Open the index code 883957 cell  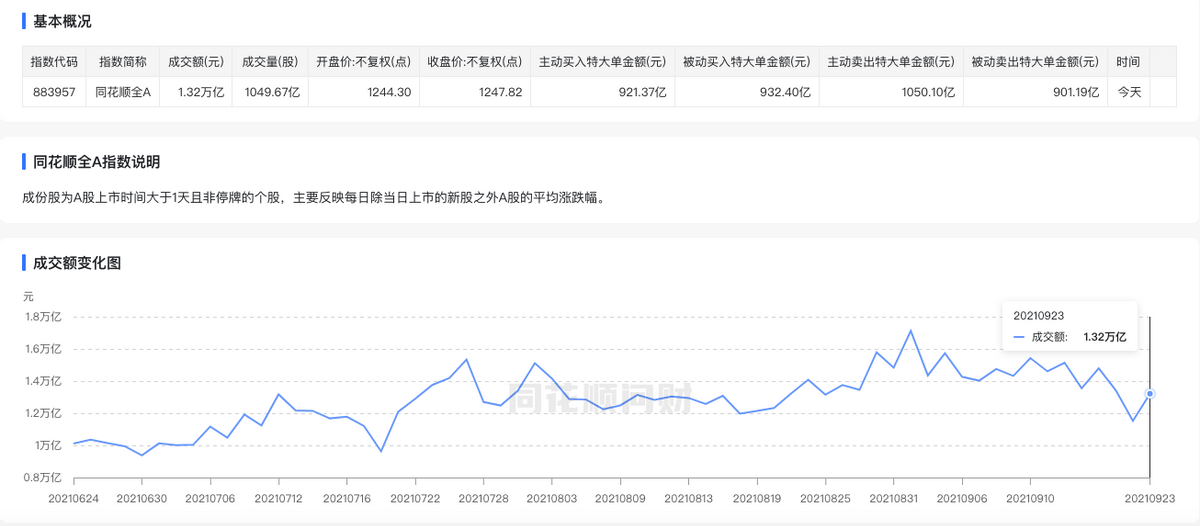click(54, 92)
